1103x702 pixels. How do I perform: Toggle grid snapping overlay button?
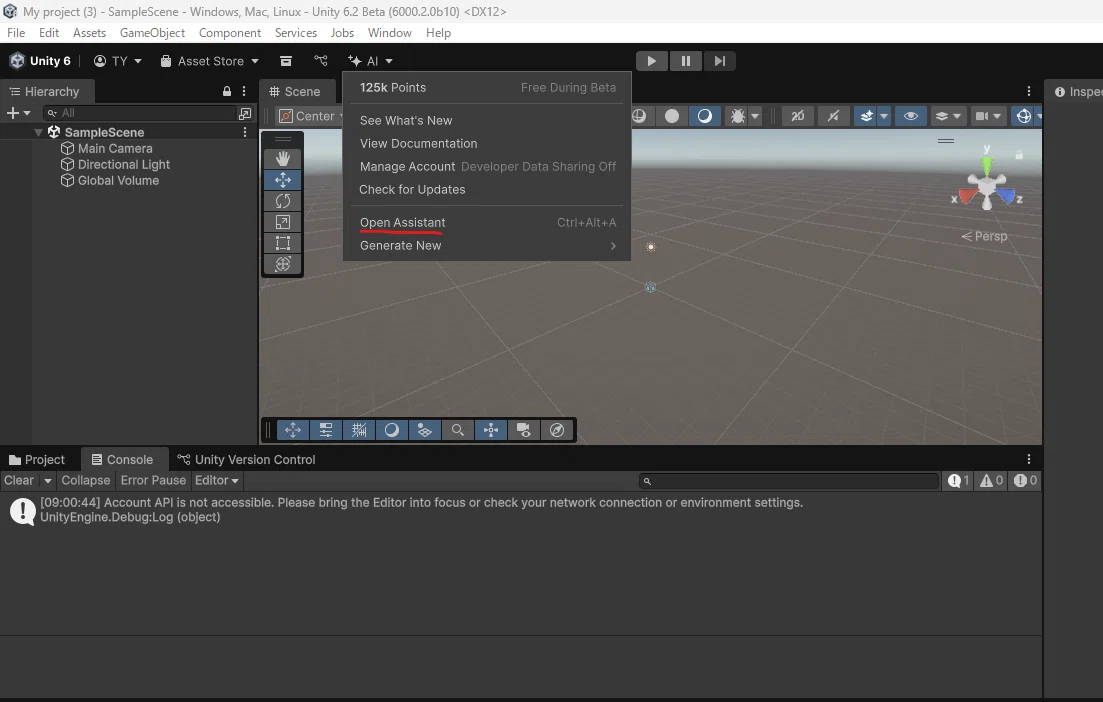(359, 430)
